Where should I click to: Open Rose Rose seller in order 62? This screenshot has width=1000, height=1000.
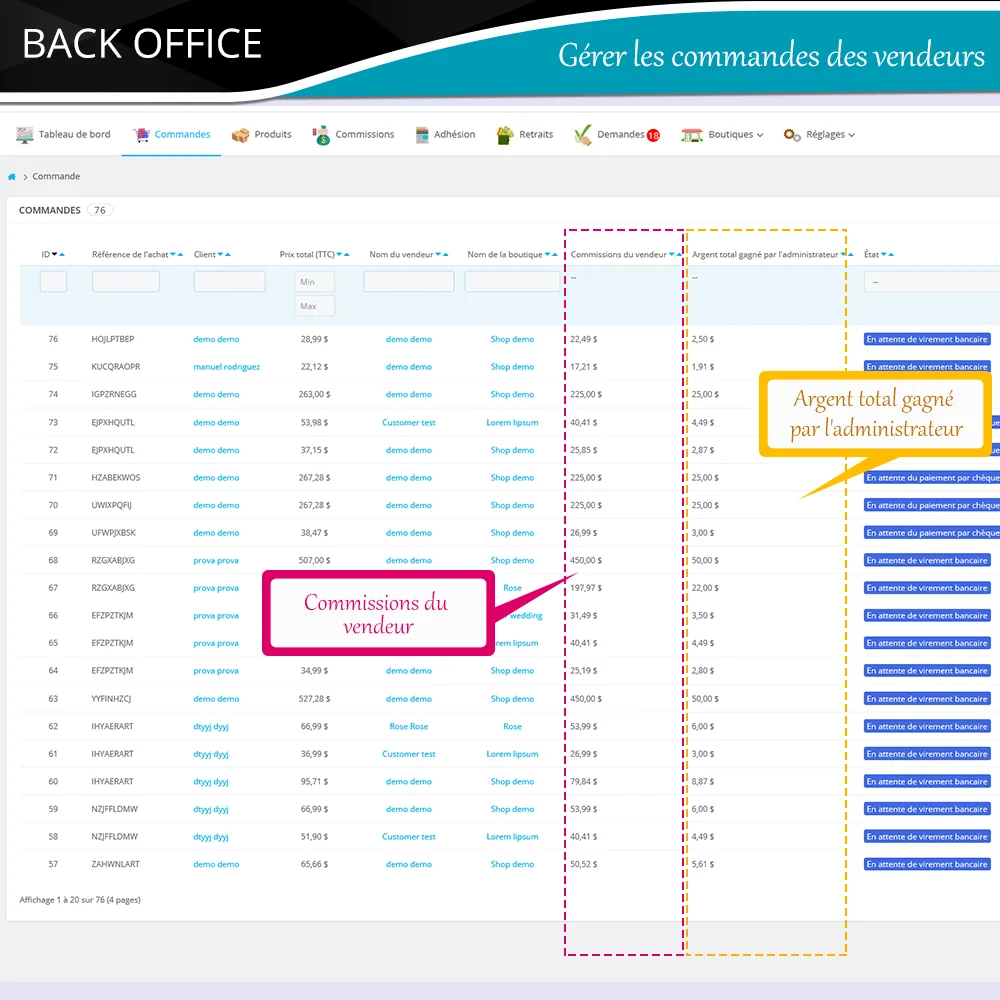409,726
